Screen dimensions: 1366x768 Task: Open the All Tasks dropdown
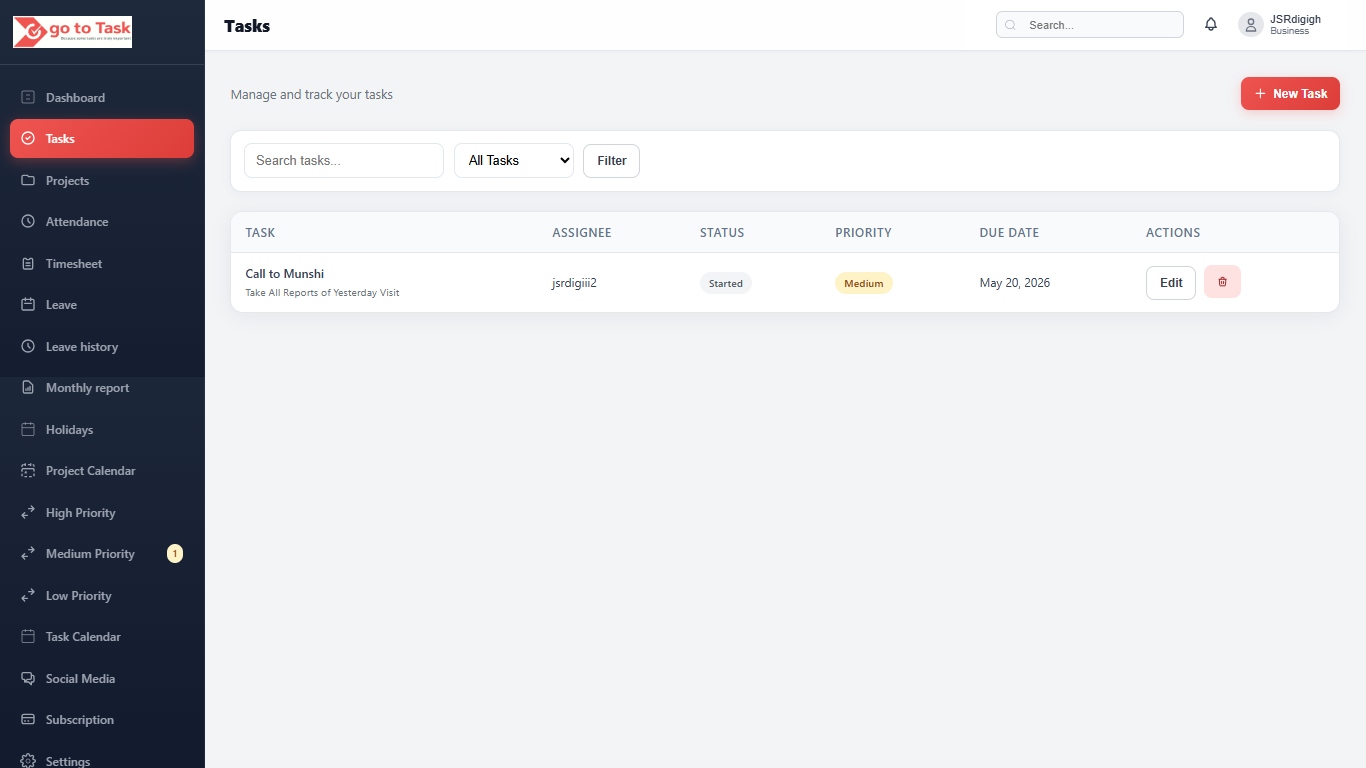[514, 160]
